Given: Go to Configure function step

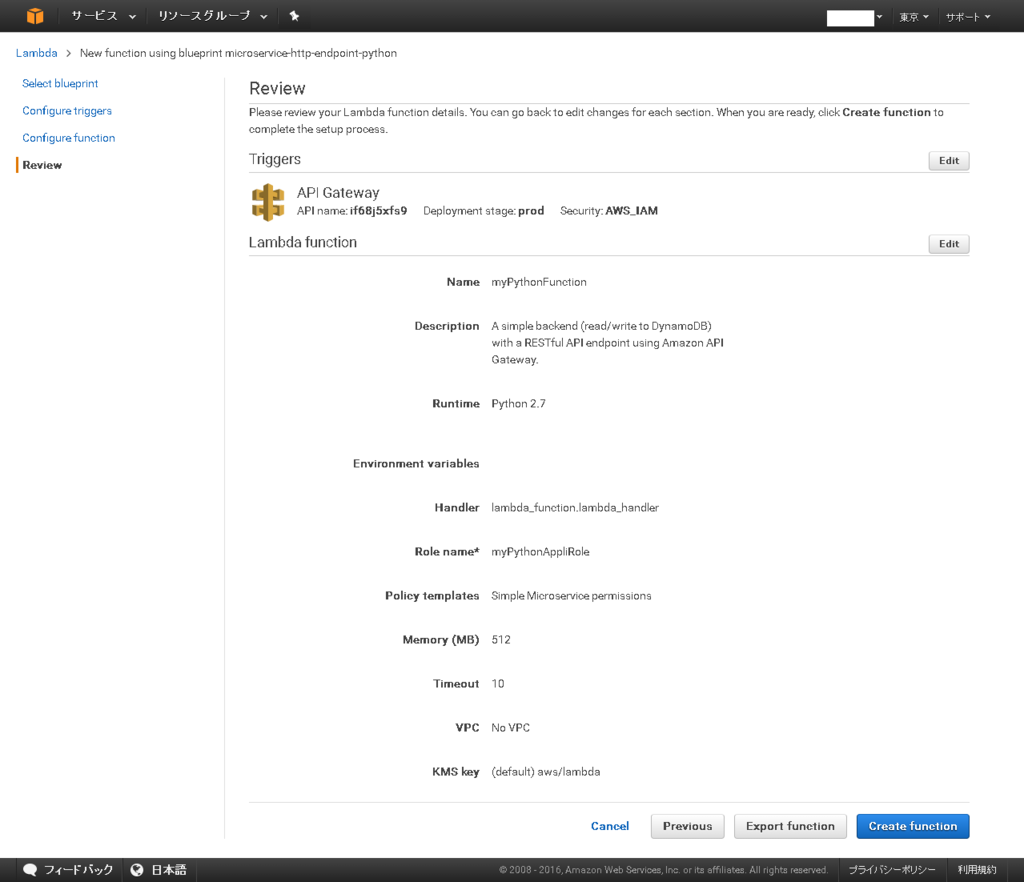Looking at the screenshot, I should (x=69, y=138).
